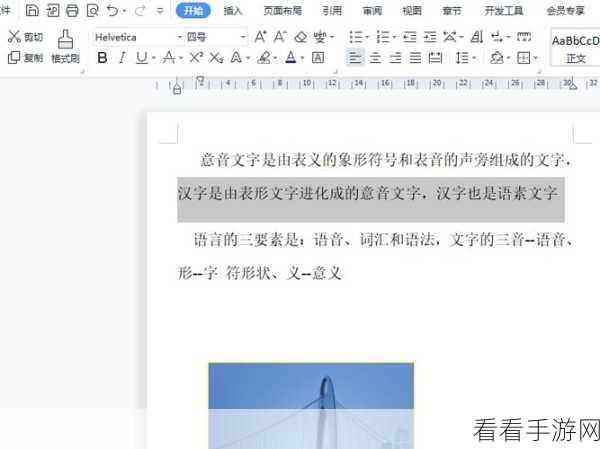Switch to the 引用 tab
This screenshot has height=449, width=600.
coord(332,11)
